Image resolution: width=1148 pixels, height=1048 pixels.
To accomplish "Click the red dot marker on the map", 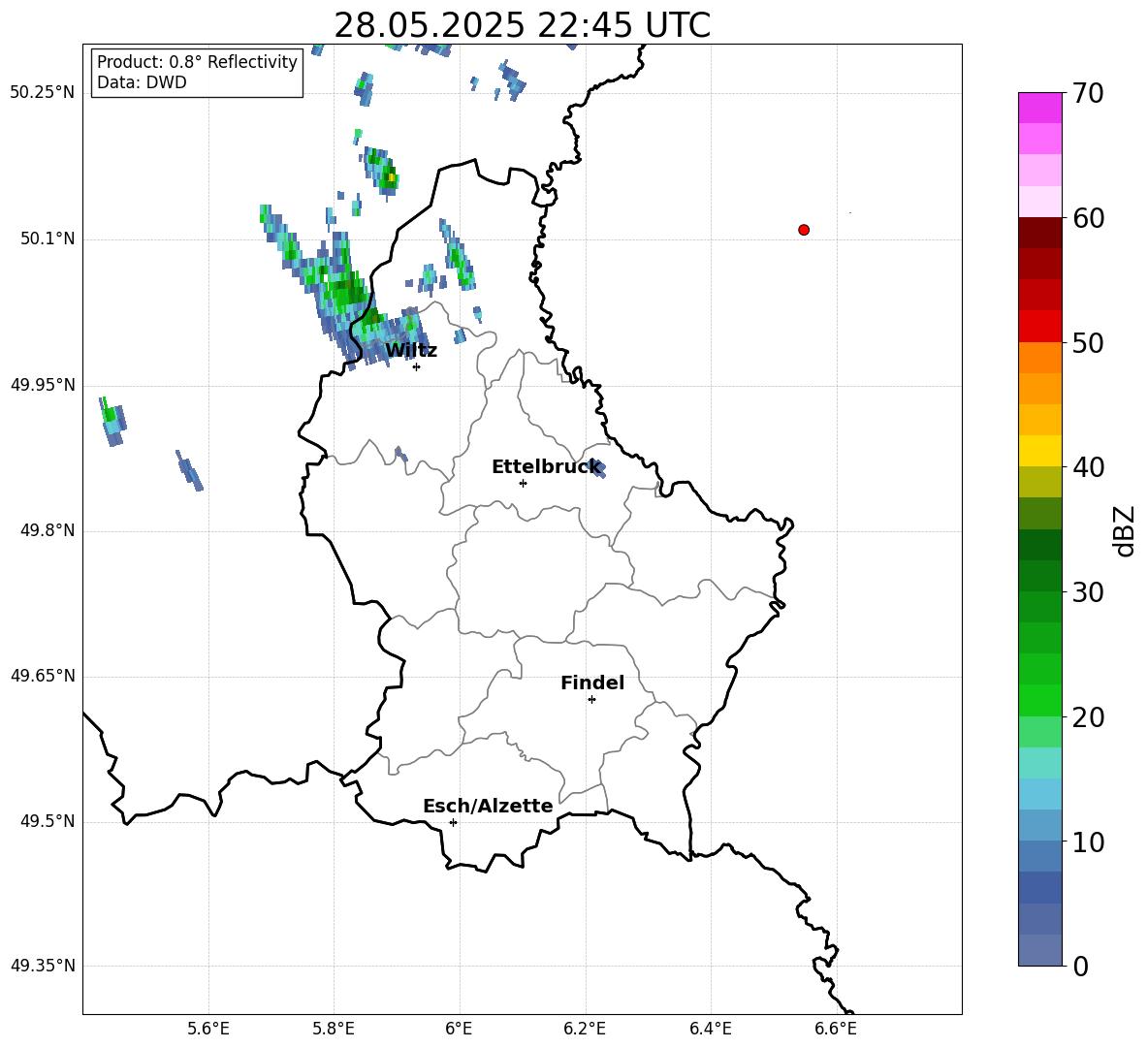I will 804,230.
